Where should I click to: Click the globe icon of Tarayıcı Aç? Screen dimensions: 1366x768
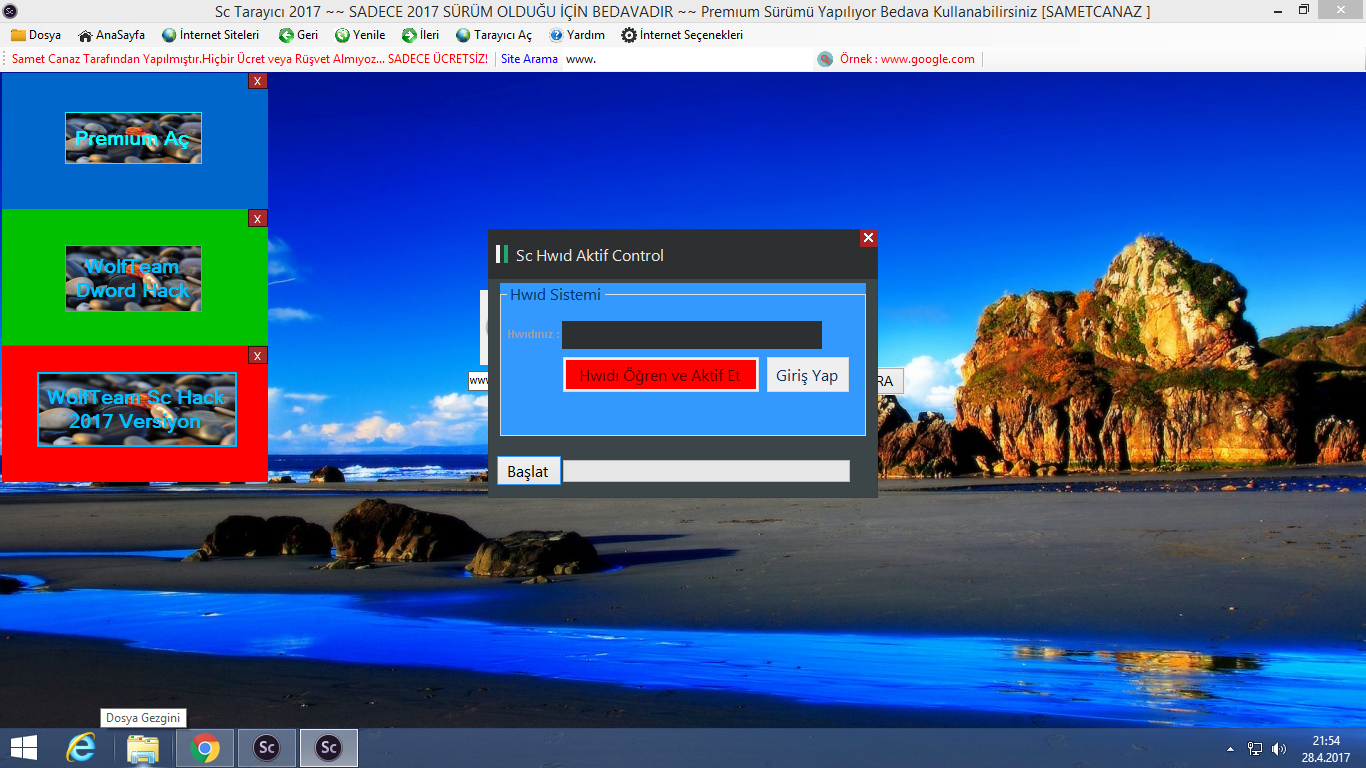coord(463,35)
